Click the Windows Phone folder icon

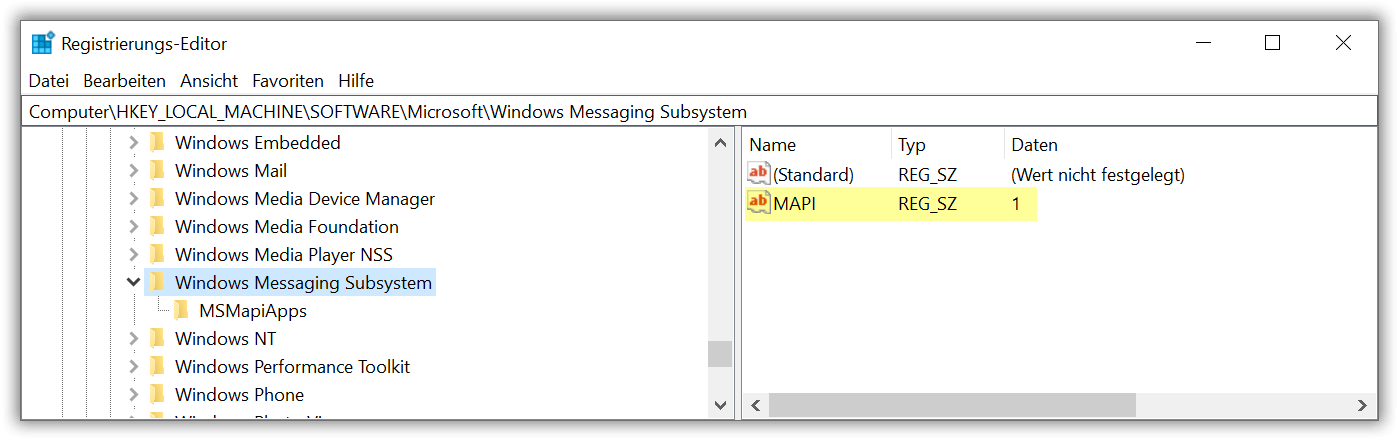click(x=157, y=394)
